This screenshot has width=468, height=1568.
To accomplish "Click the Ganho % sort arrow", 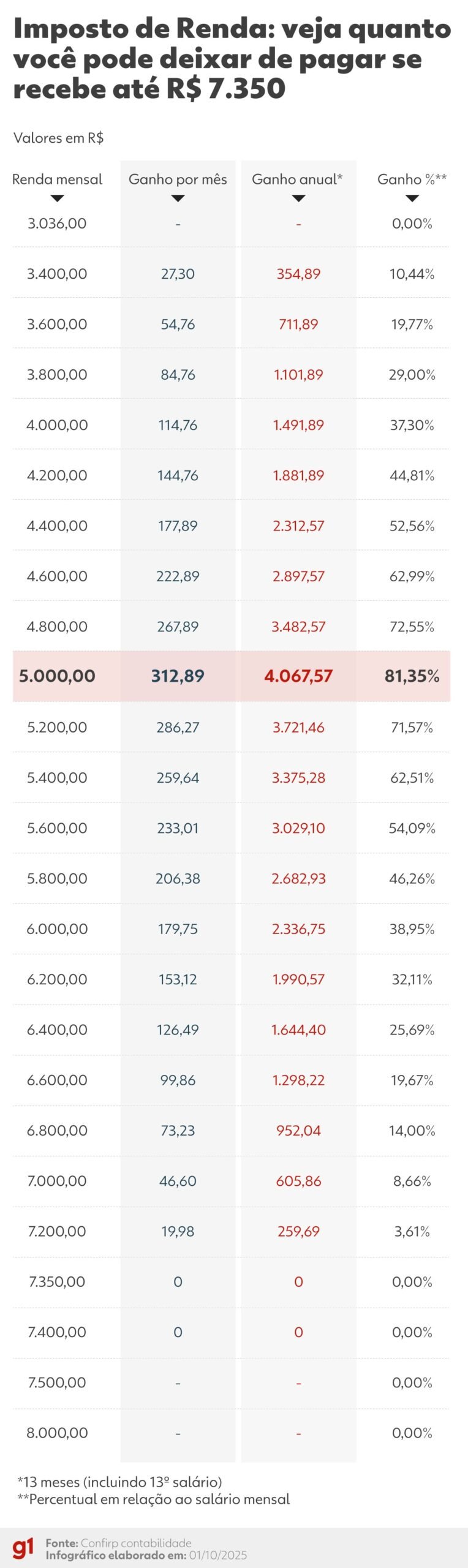I will [x=412, y=198].
